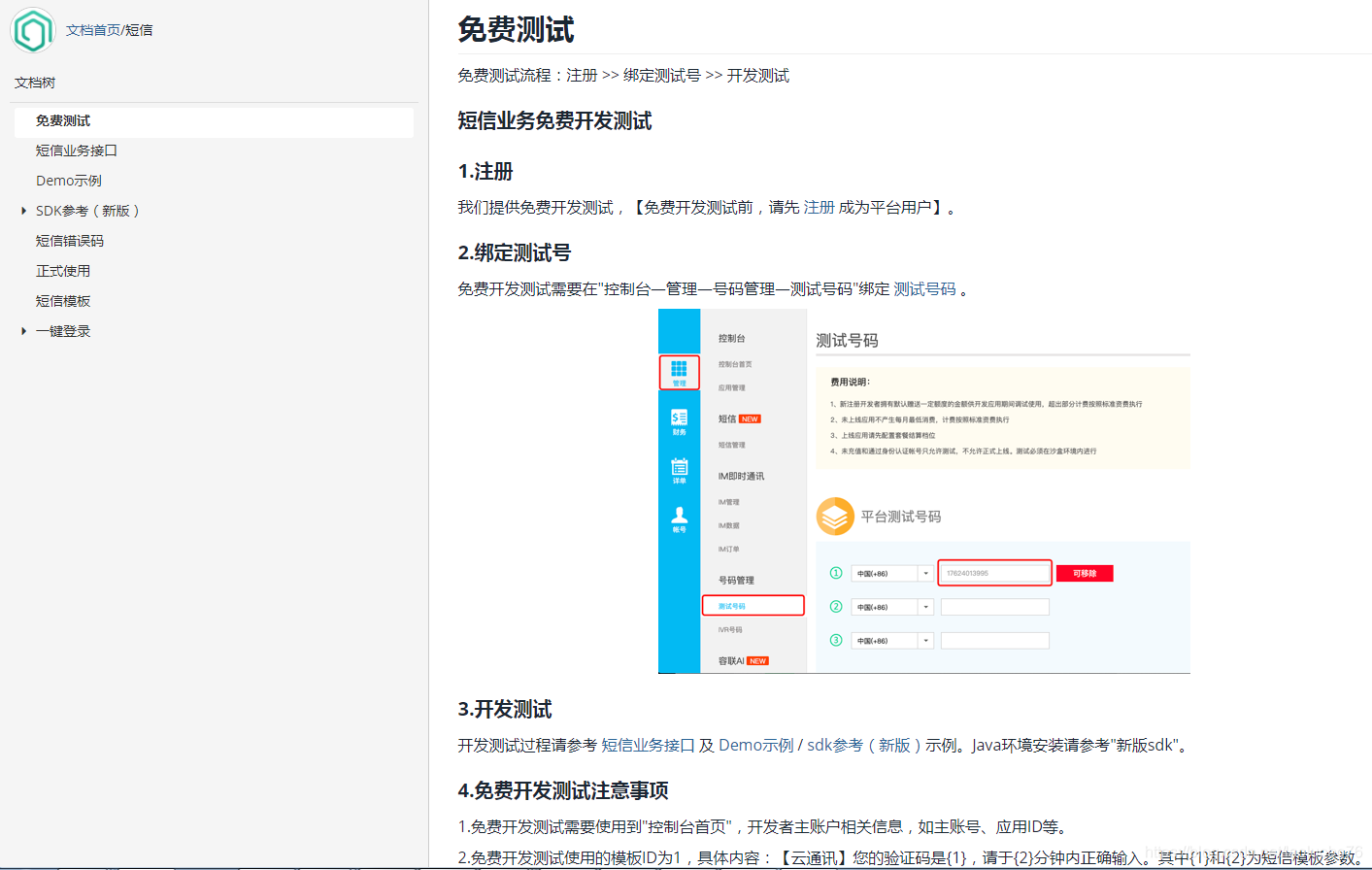Open Demo示例 in the sidebar tree
This screenshot has width=1372, height=870.
(x=69, y=181)
